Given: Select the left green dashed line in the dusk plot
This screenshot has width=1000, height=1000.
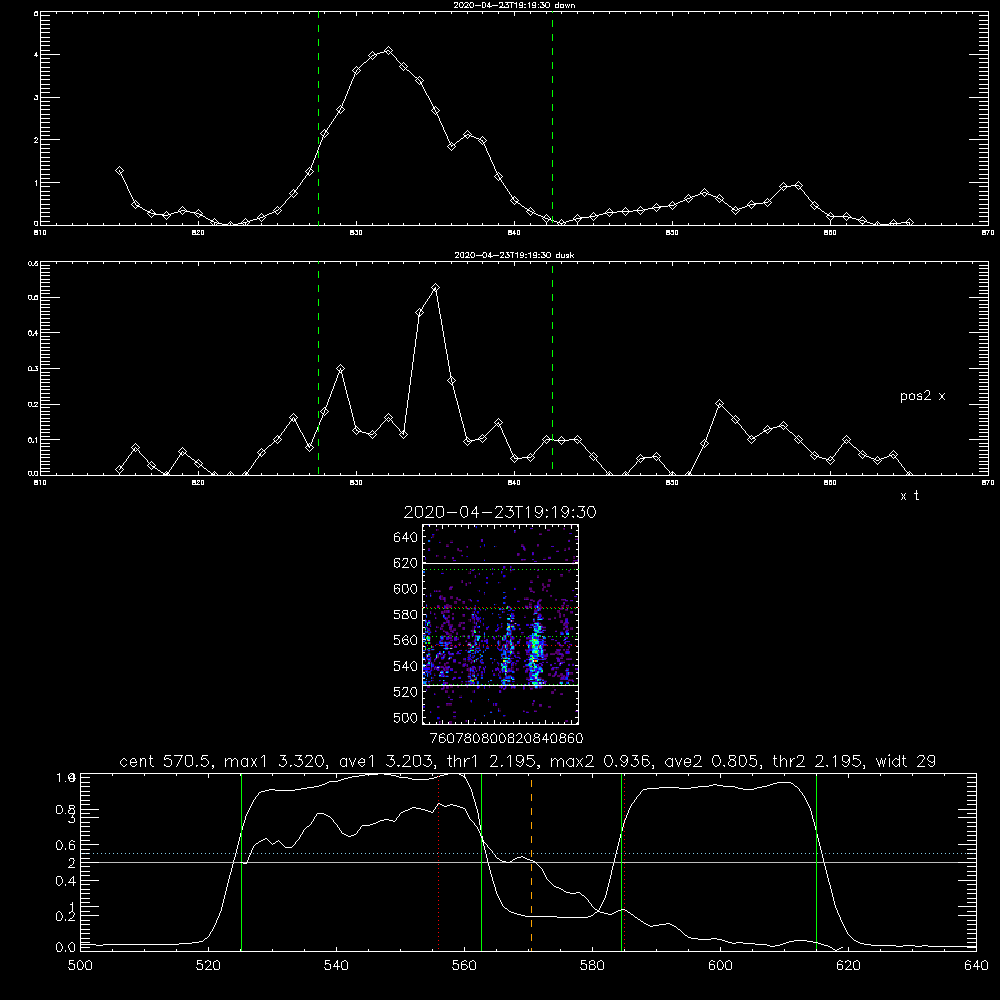Looking at the screenshot, I should (x=318, y=368).
